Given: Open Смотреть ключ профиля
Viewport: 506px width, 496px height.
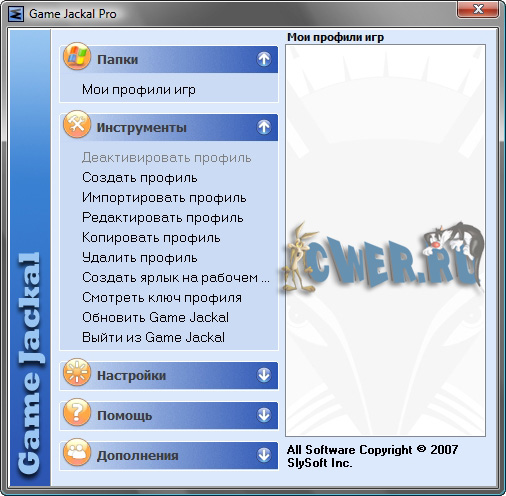Looking at the screenshot, I should pos(162,298).
